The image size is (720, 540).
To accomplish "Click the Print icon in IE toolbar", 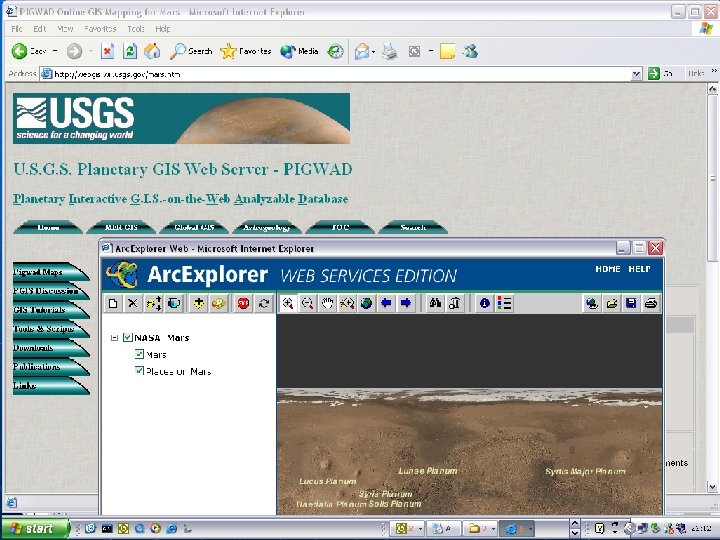I will 389,51.
